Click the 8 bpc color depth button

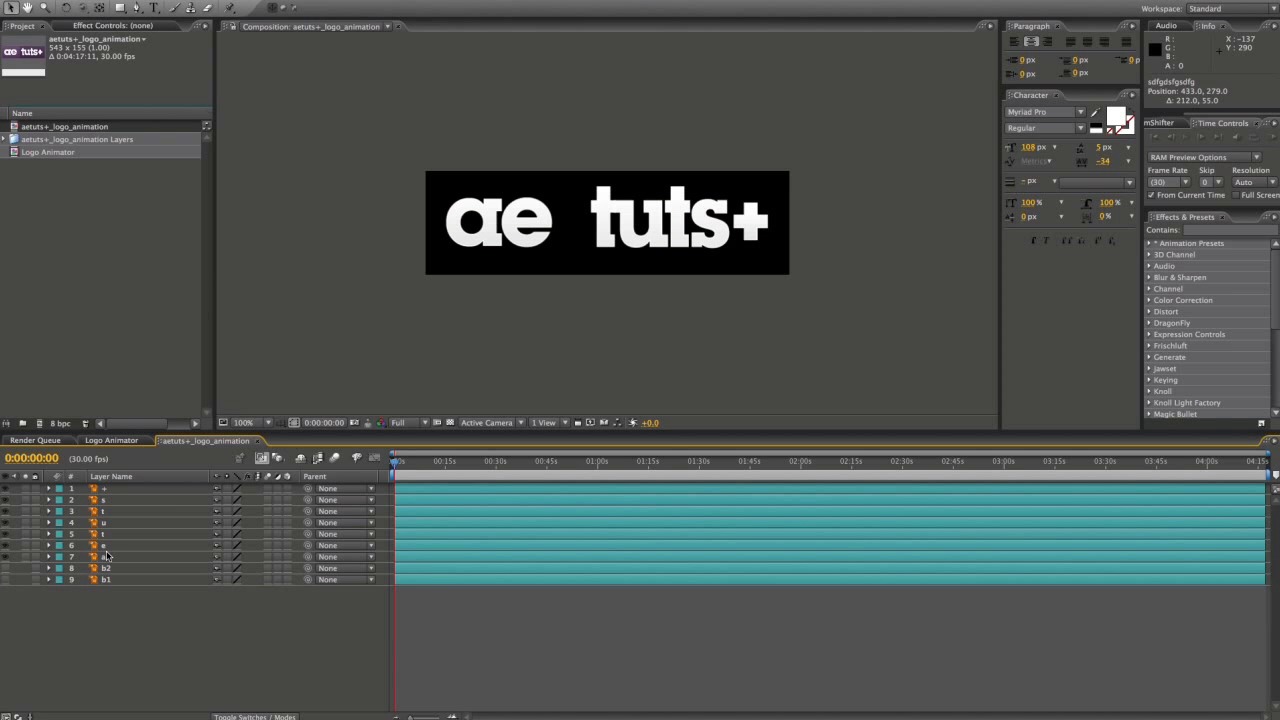pyautogui.click(x=60, y=423)
